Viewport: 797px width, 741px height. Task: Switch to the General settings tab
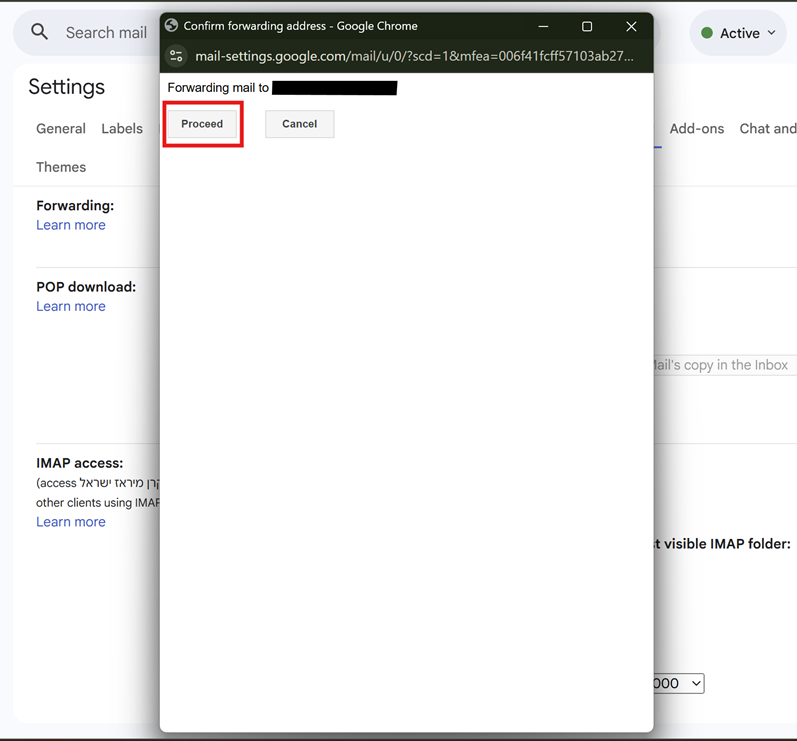pyautogui.click(x=61, y=128)
